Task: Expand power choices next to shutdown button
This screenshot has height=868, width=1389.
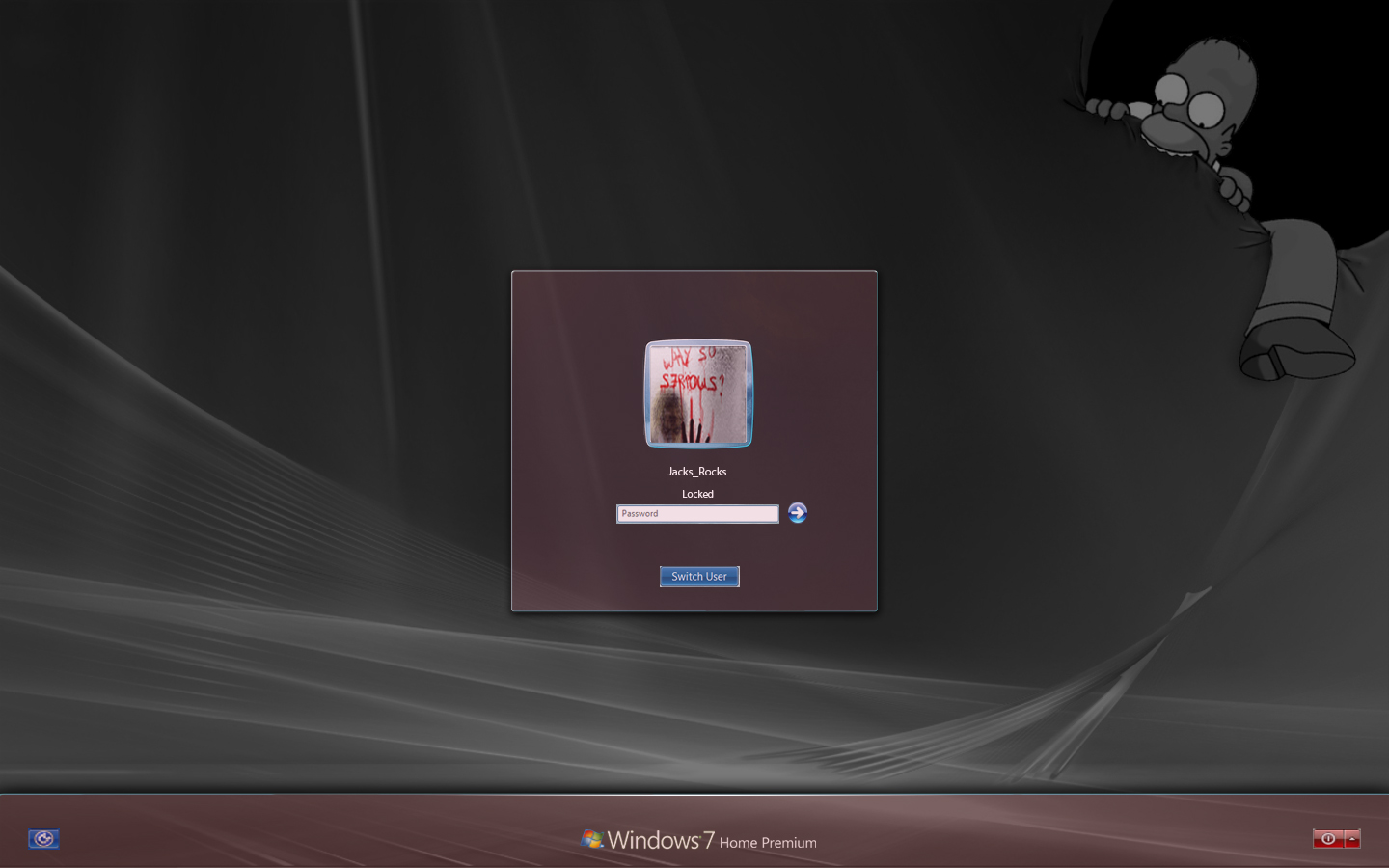Action: tap(1354, 838)
